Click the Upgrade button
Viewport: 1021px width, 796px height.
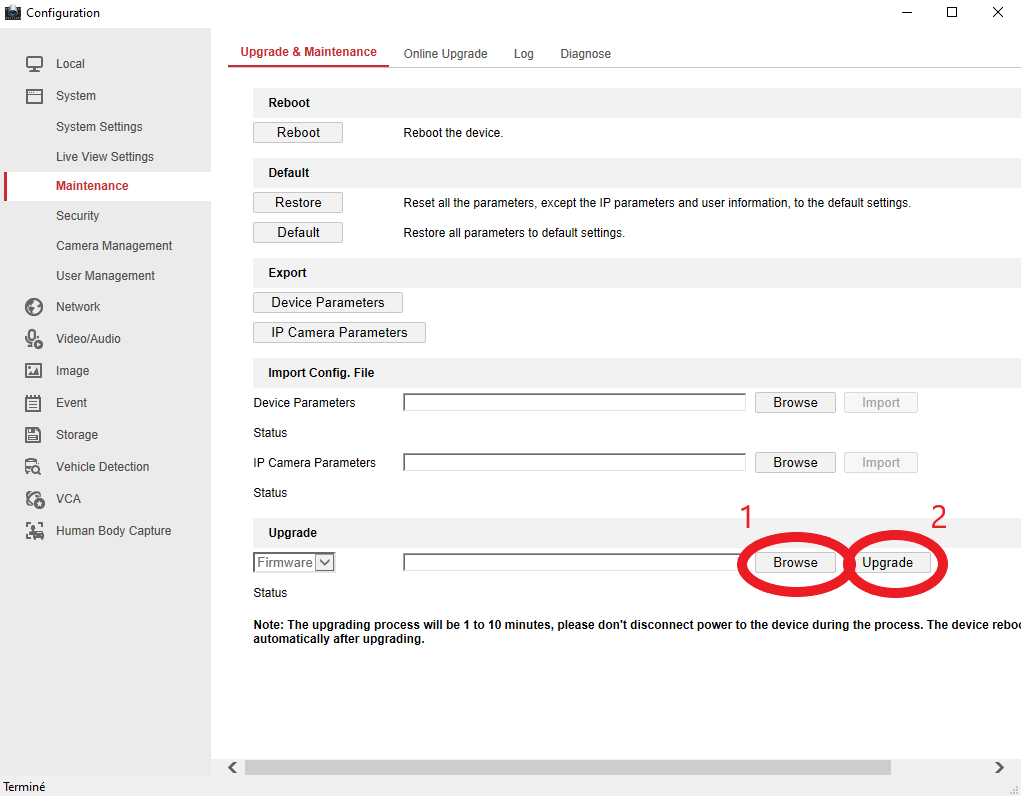click(888, 562)
